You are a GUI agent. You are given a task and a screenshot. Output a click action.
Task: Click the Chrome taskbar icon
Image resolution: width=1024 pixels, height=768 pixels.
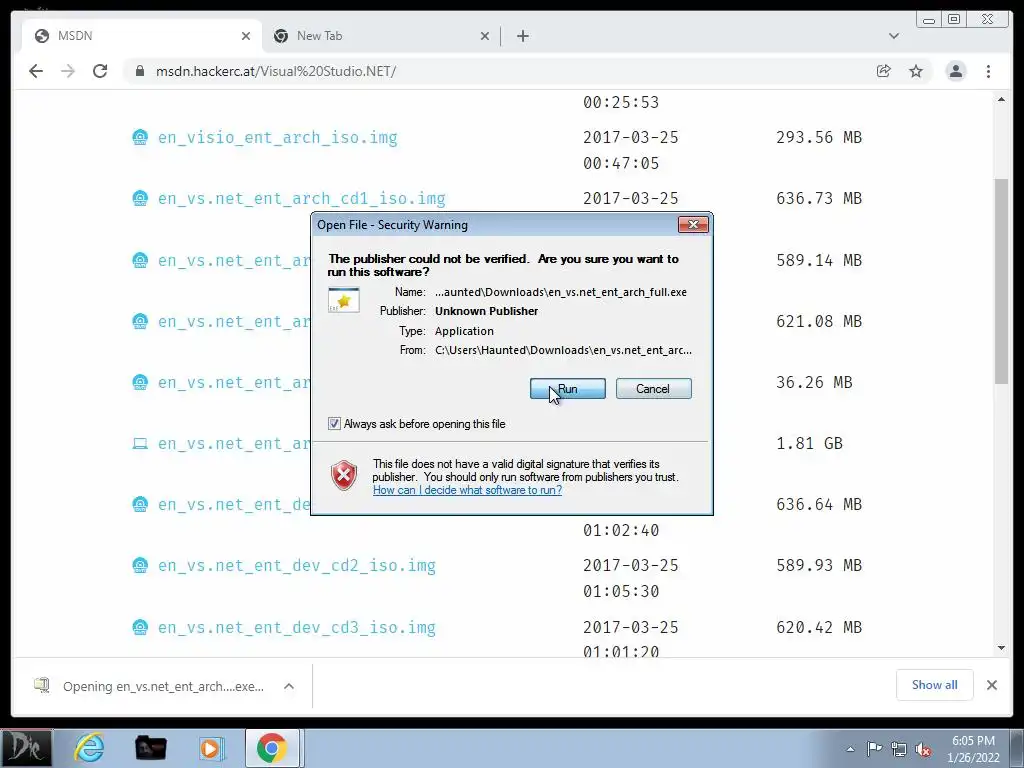272,748
